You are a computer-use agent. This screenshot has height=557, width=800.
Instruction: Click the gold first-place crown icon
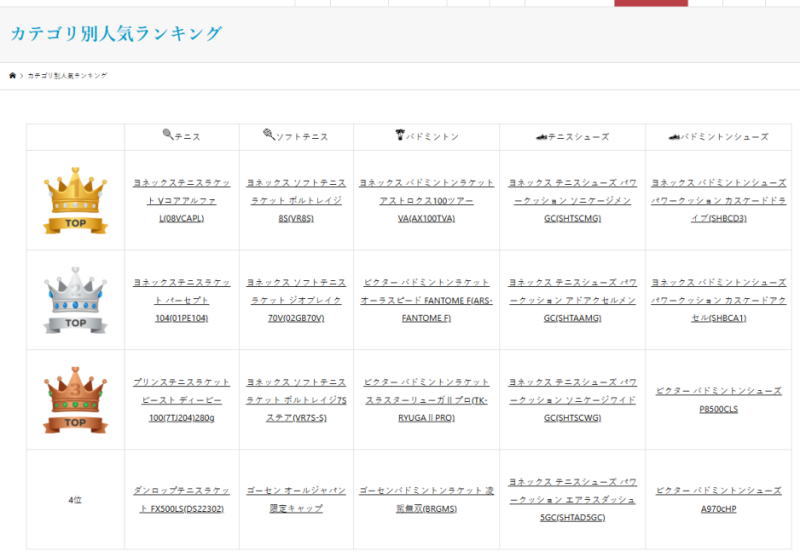point(75,200)
